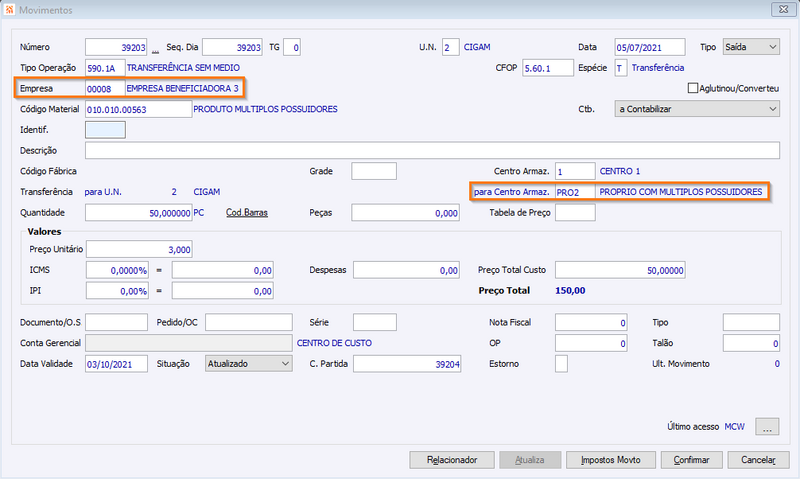
Task: Click the IPI percentage field
Action: point(117,291)
